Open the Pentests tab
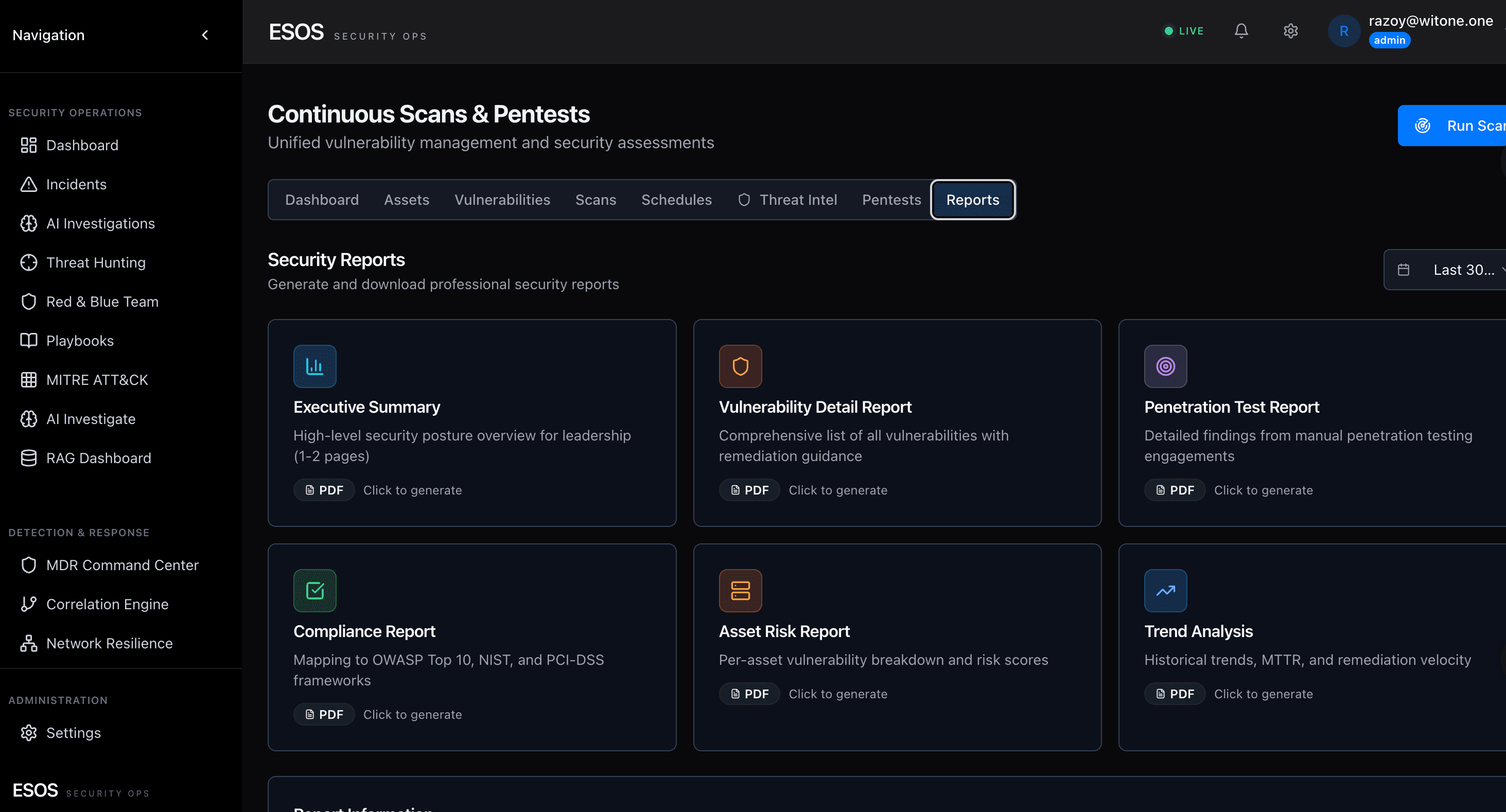 point(891,200)
